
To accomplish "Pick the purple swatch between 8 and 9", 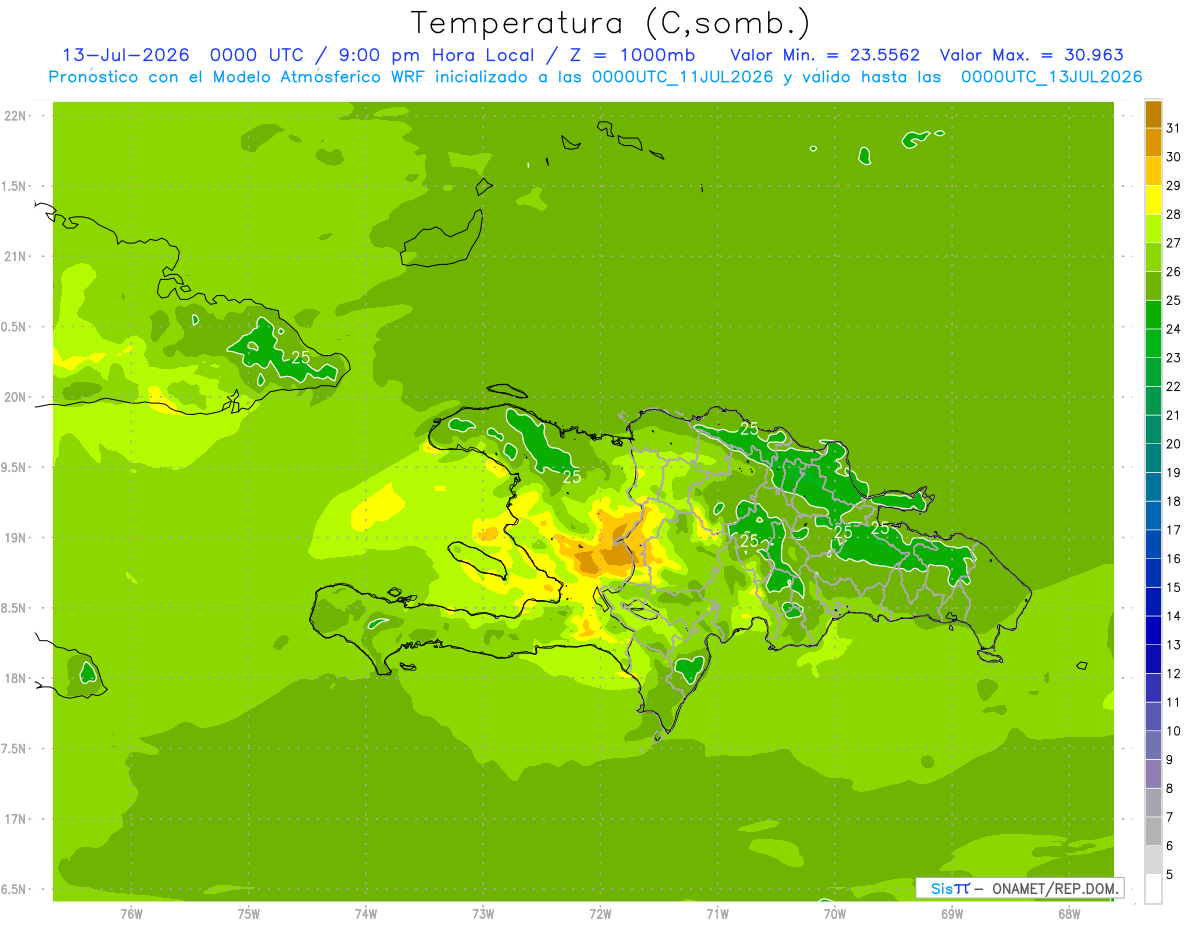I will [1153, 775].
